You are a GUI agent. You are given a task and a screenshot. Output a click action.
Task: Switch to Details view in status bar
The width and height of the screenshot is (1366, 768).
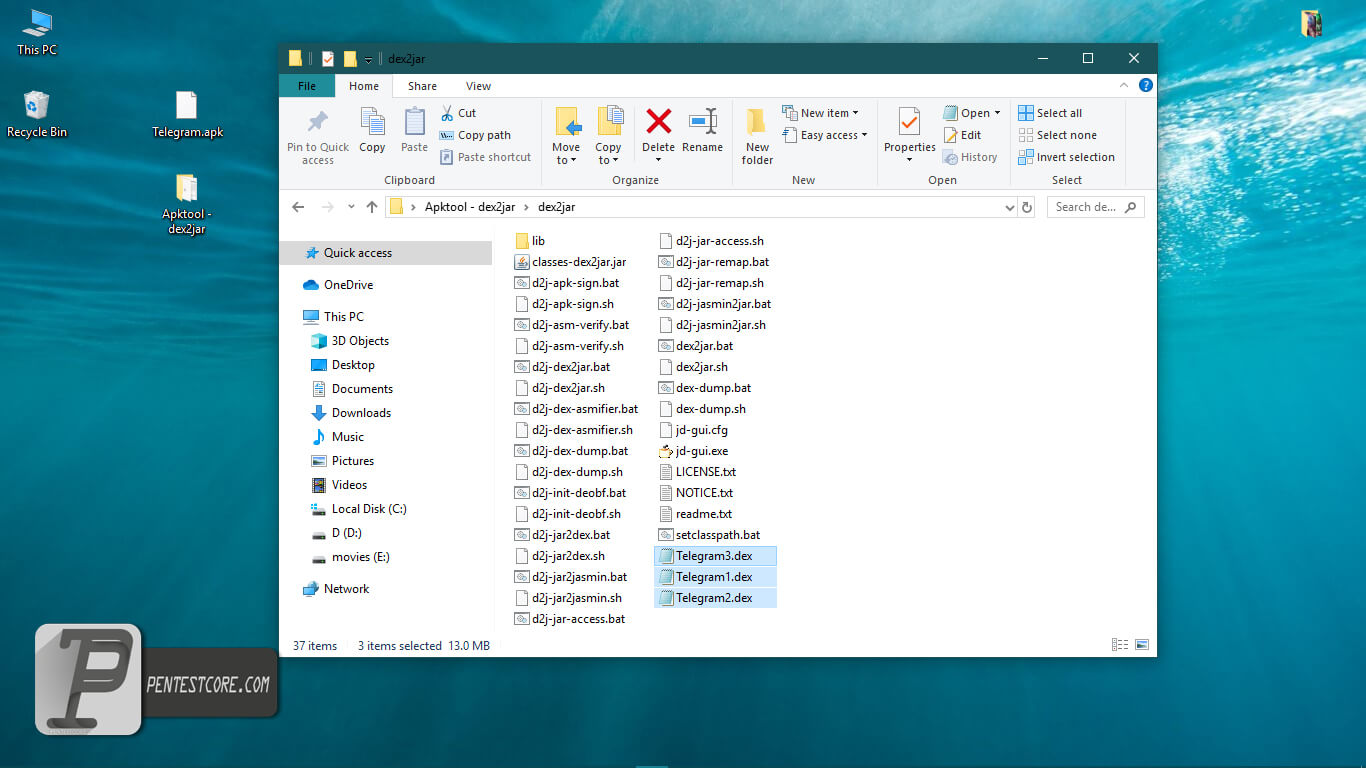[1120, 645]
